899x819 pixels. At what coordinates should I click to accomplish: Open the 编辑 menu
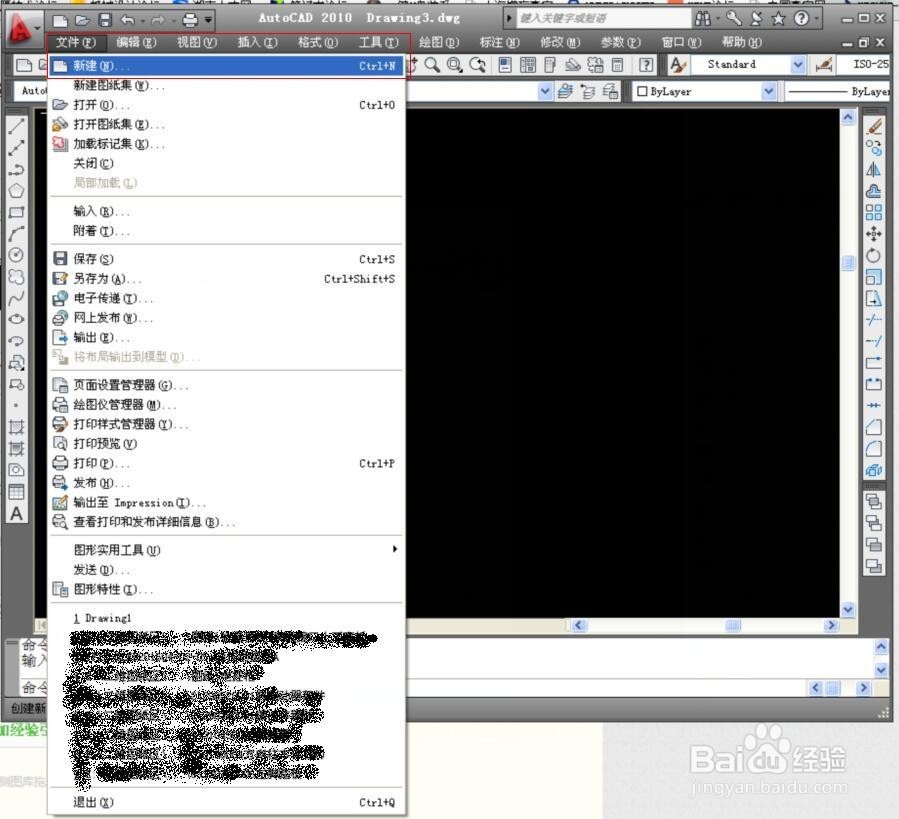(136, 42)
